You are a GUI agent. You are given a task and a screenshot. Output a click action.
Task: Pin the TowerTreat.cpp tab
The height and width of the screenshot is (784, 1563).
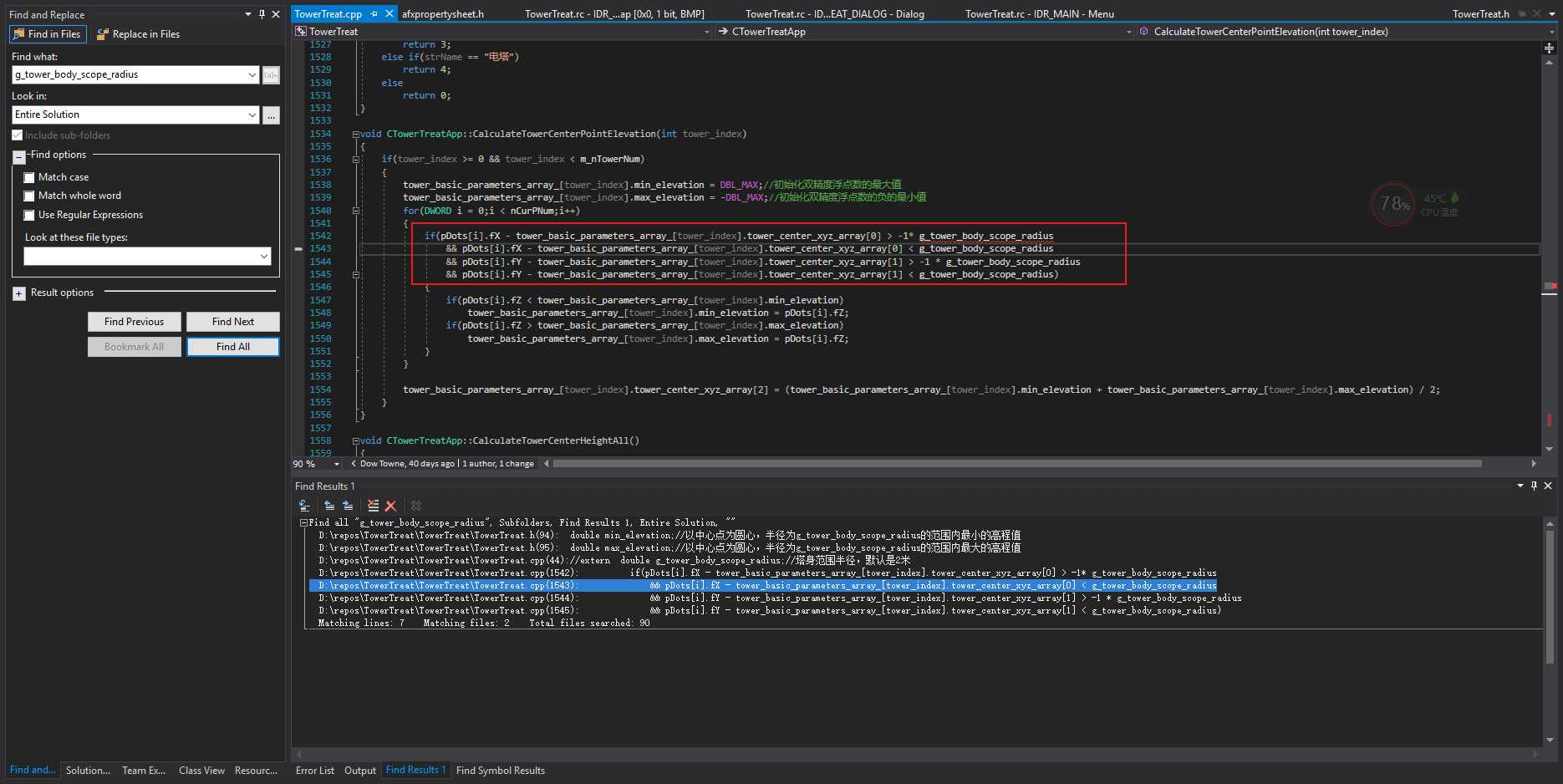374,14
